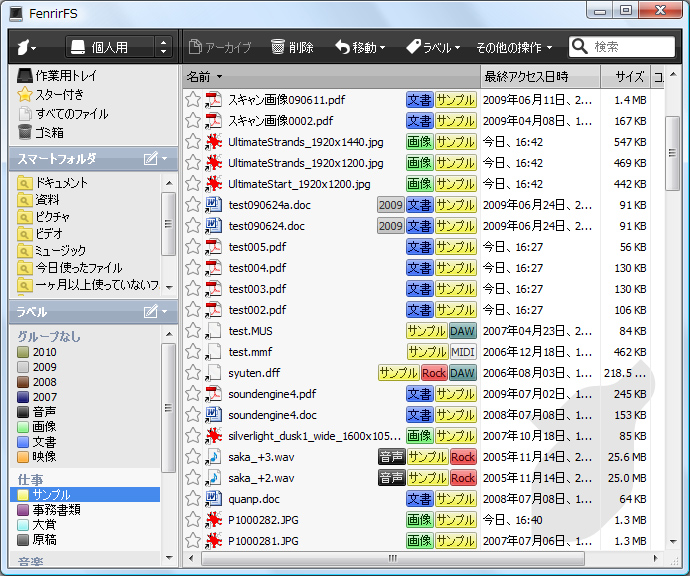
Task: Open the ピクチャ smart folder icon
Action: point(24,216)
